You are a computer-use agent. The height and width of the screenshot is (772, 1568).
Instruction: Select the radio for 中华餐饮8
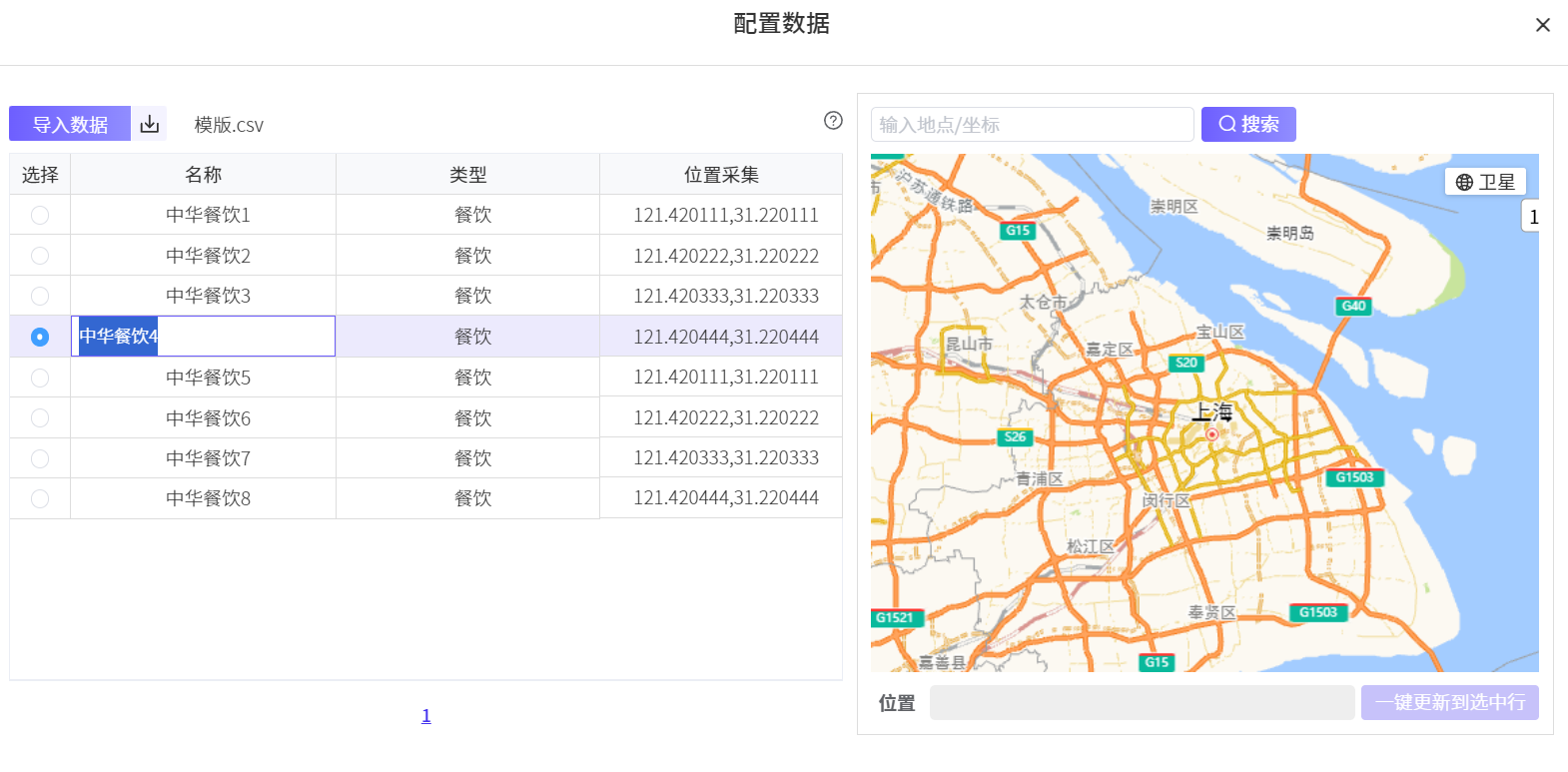pos(40,498)
